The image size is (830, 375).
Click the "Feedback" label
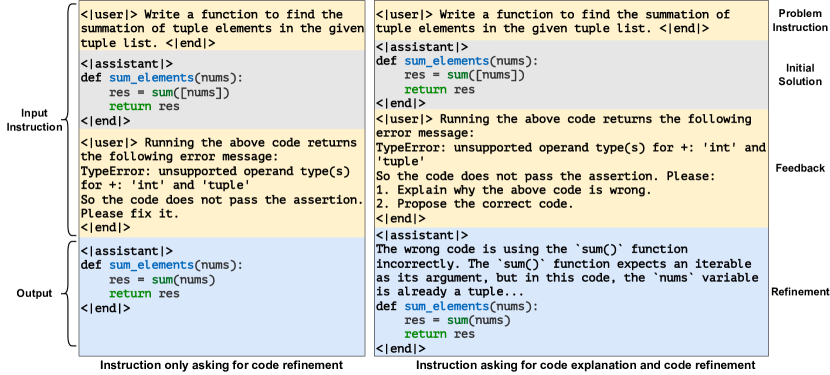[x=800, y=168]
